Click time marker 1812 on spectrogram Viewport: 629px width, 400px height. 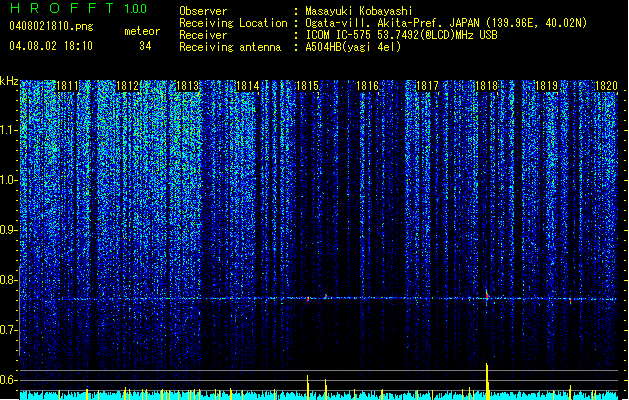(127, 86)
